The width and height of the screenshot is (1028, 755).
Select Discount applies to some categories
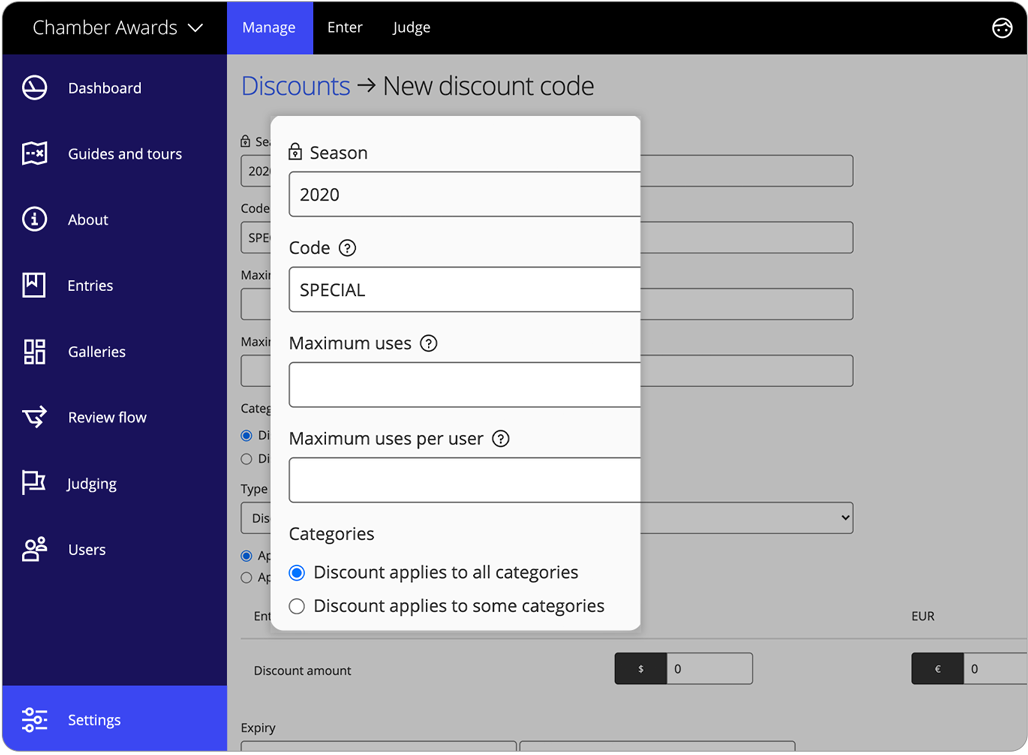[x=297, y=606]
